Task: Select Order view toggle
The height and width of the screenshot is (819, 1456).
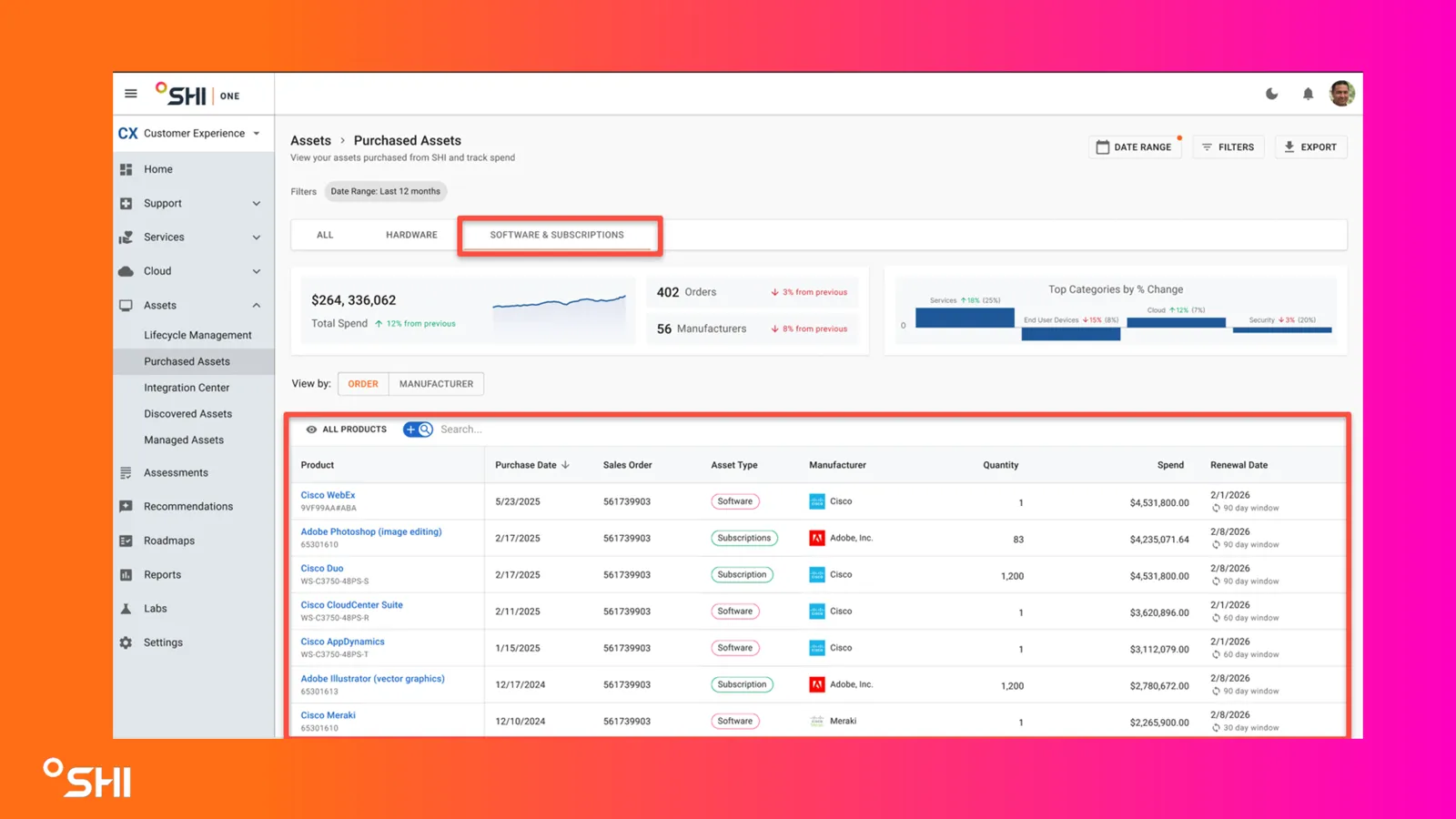Action: click(363, 384)
